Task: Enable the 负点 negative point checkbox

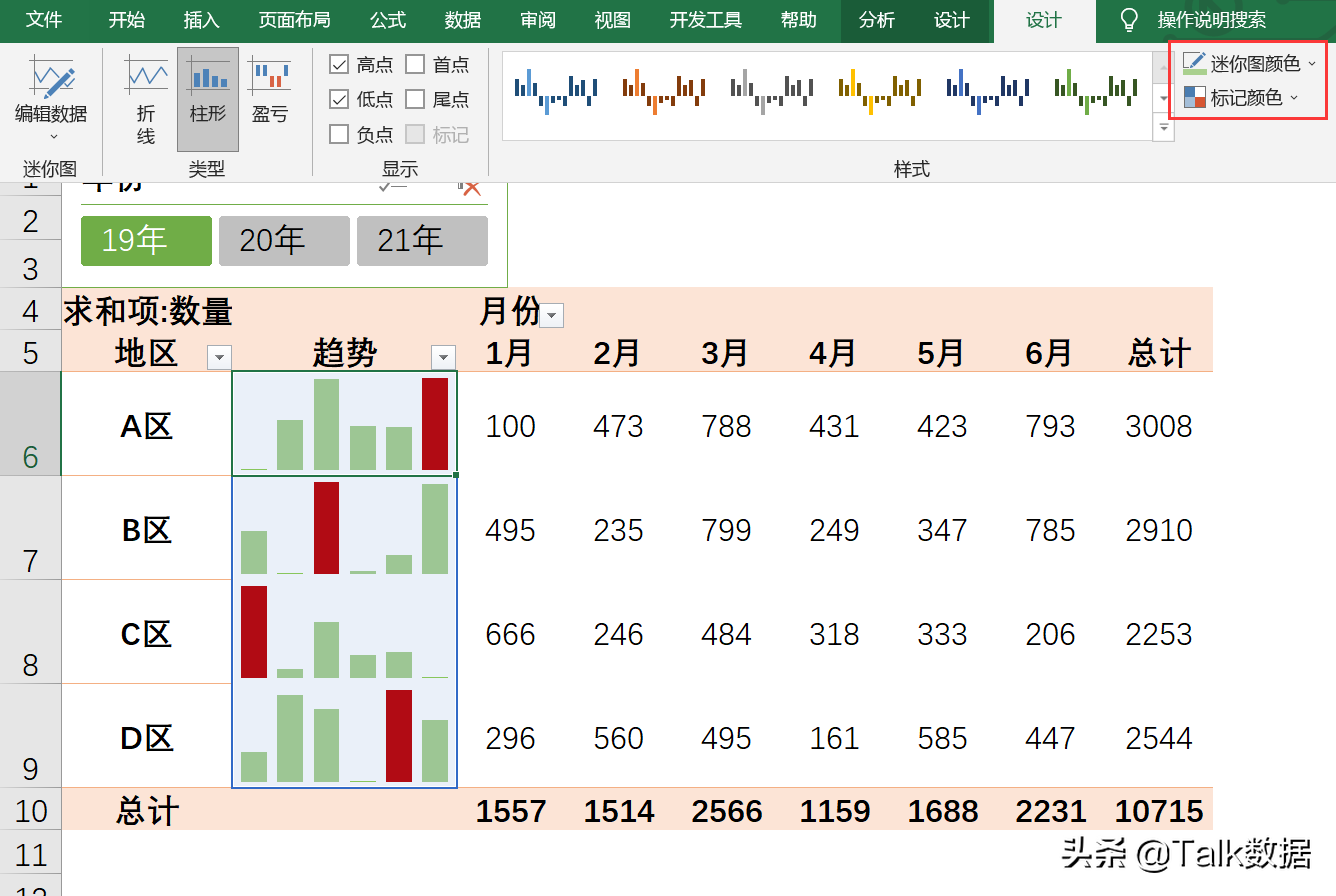Action: tap(339, 134)
